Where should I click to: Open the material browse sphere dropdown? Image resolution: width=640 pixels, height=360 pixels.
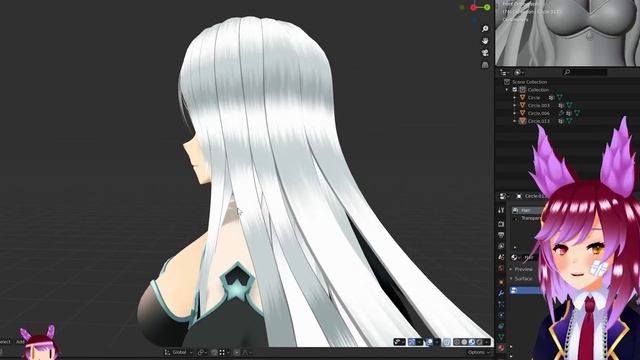[x=516, y=258]
